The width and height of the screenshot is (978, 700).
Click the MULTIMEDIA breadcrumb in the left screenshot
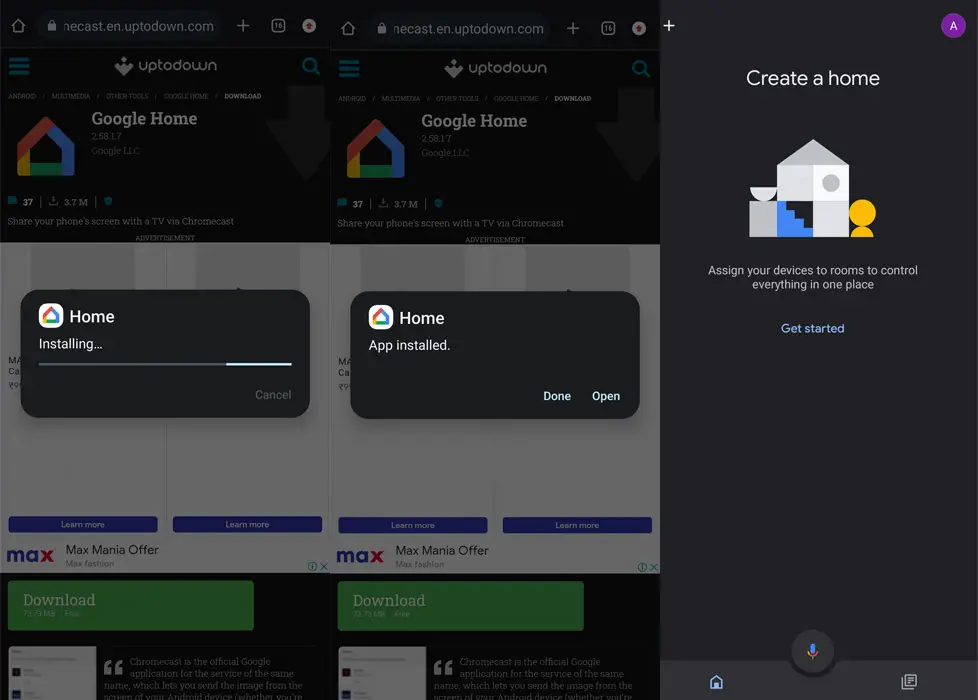coord(71,96)
